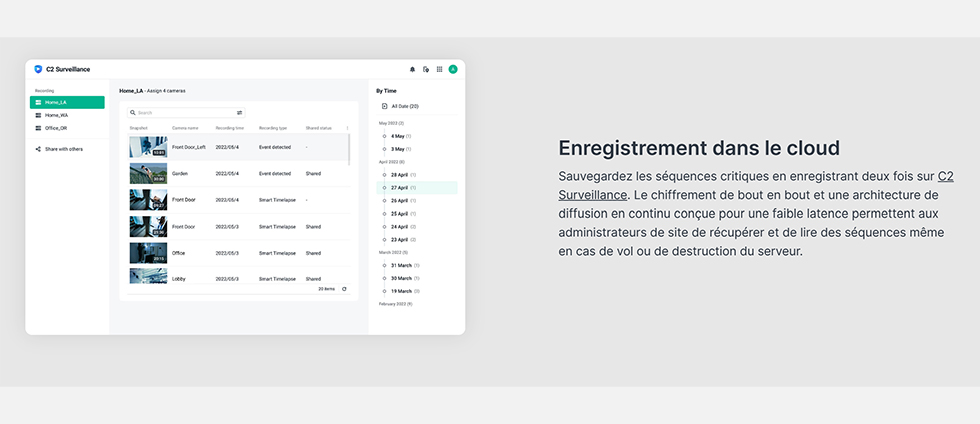980x424 pixels.
Task: Open the apps grid icon in header
Action: click(439, 69)
